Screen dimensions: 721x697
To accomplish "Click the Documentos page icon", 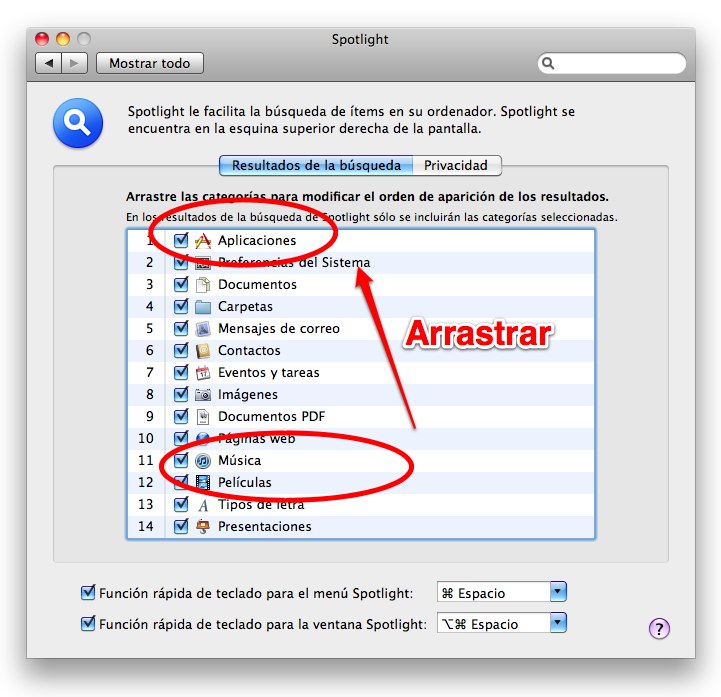I will (203, 285).
